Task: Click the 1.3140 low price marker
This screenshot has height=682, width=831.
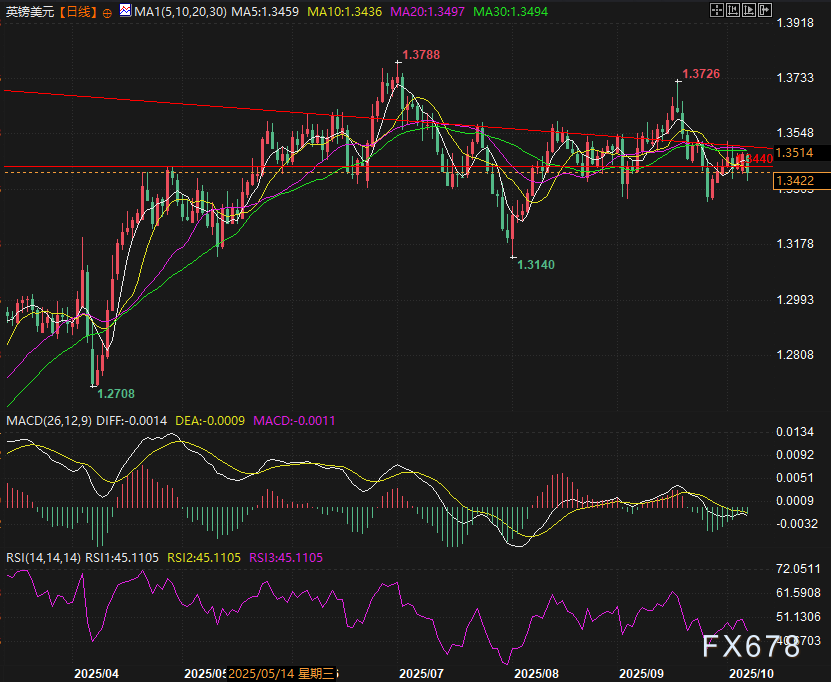Action: (x=536, y=265)
